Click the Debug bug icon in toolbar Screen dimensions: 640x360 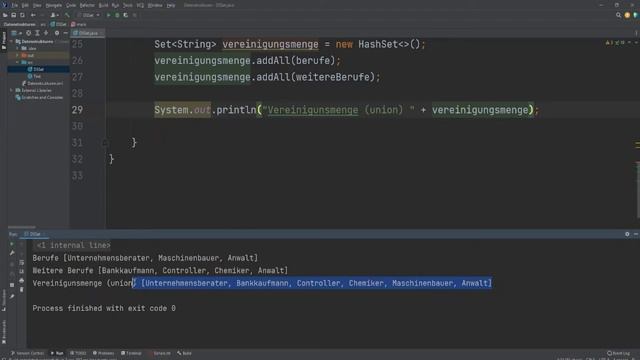tap(117, 15)
